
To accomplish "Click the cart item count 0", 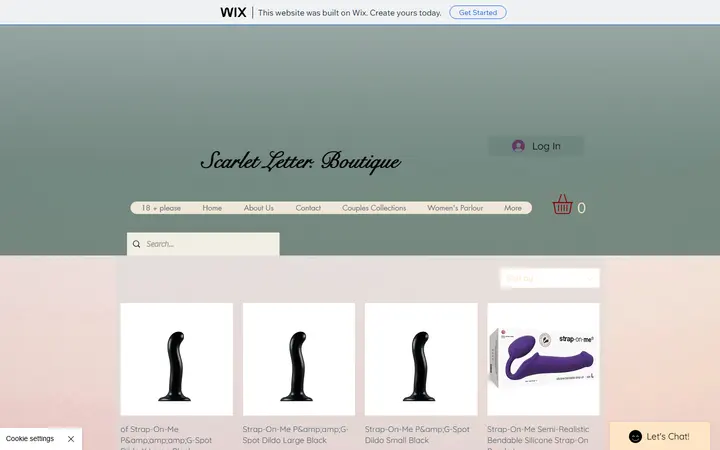I will pos(581,208).
